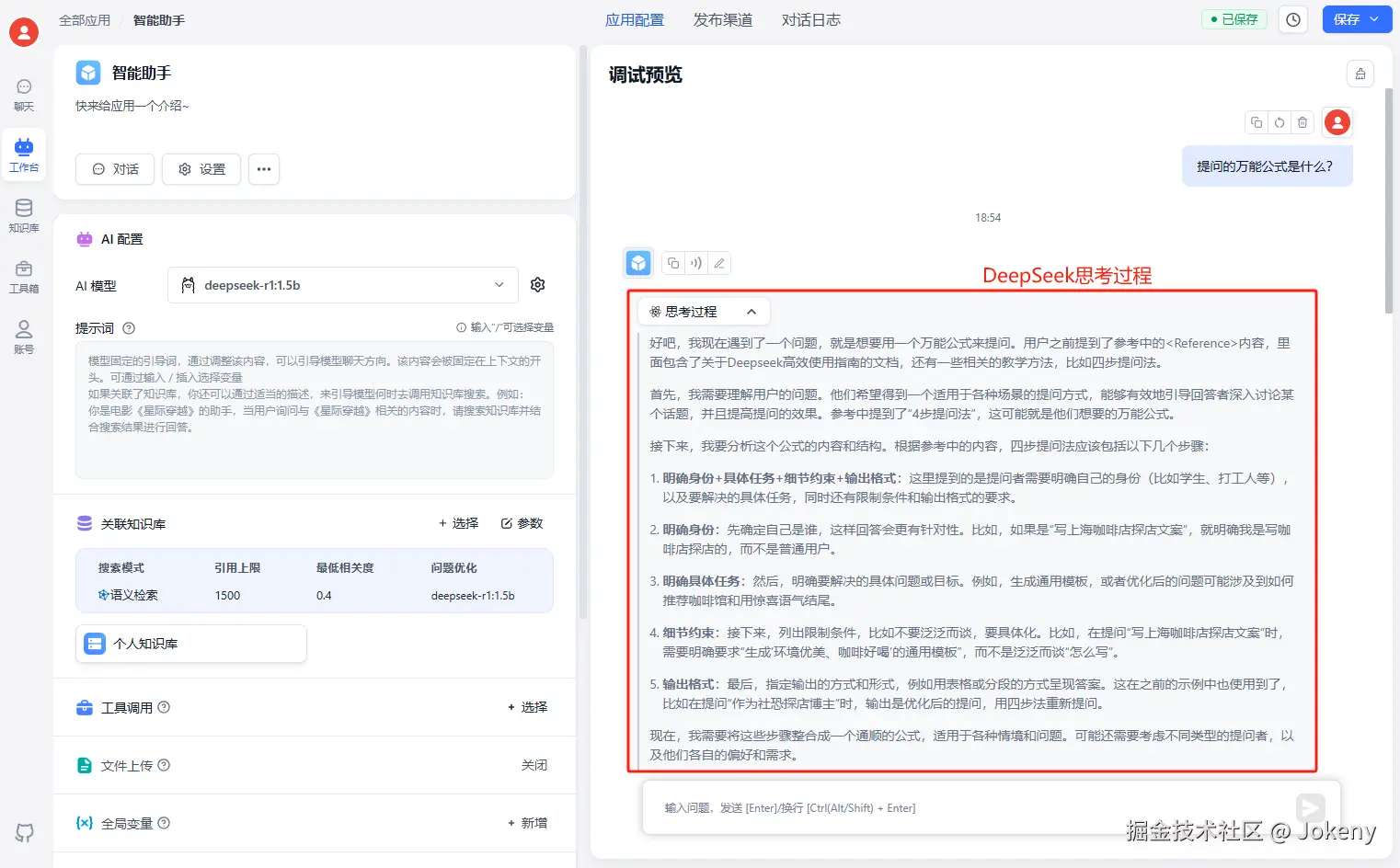Click the 对话 button
The image size is (1400, 868).
[x=115, y=169]
